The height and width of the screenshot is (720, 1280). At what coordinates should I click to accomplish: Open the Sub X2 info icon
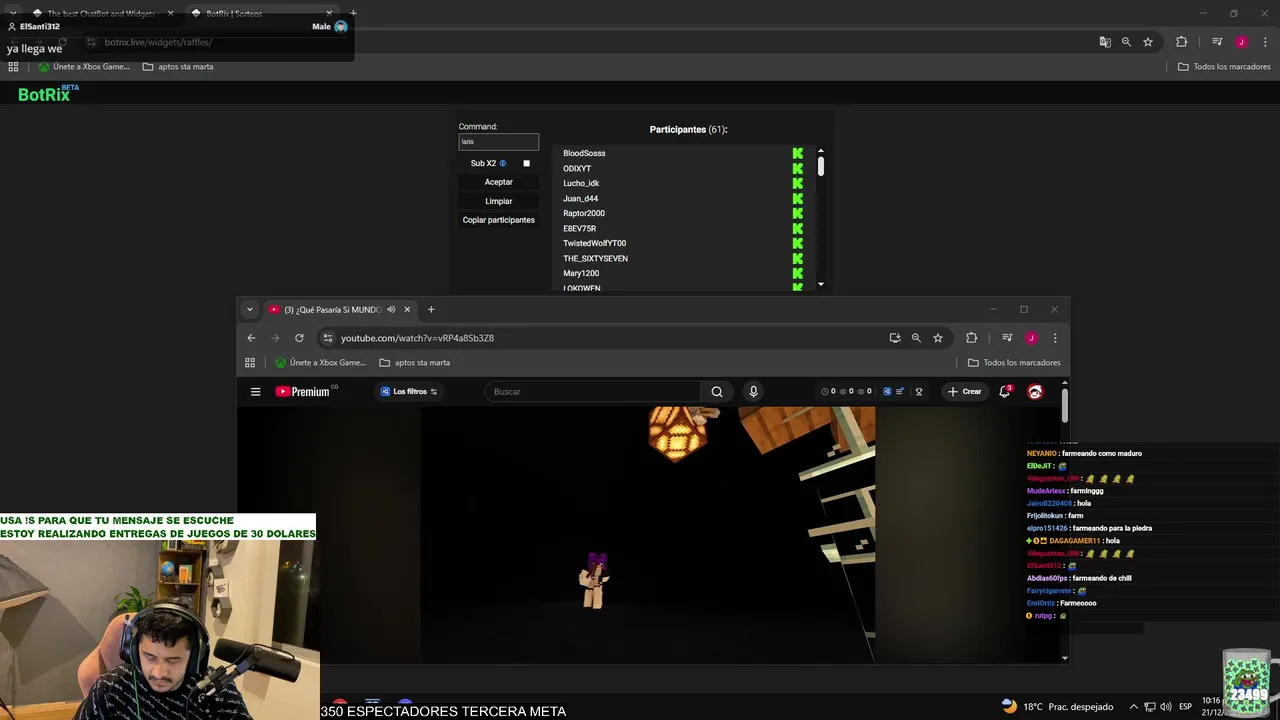(503, 163)
